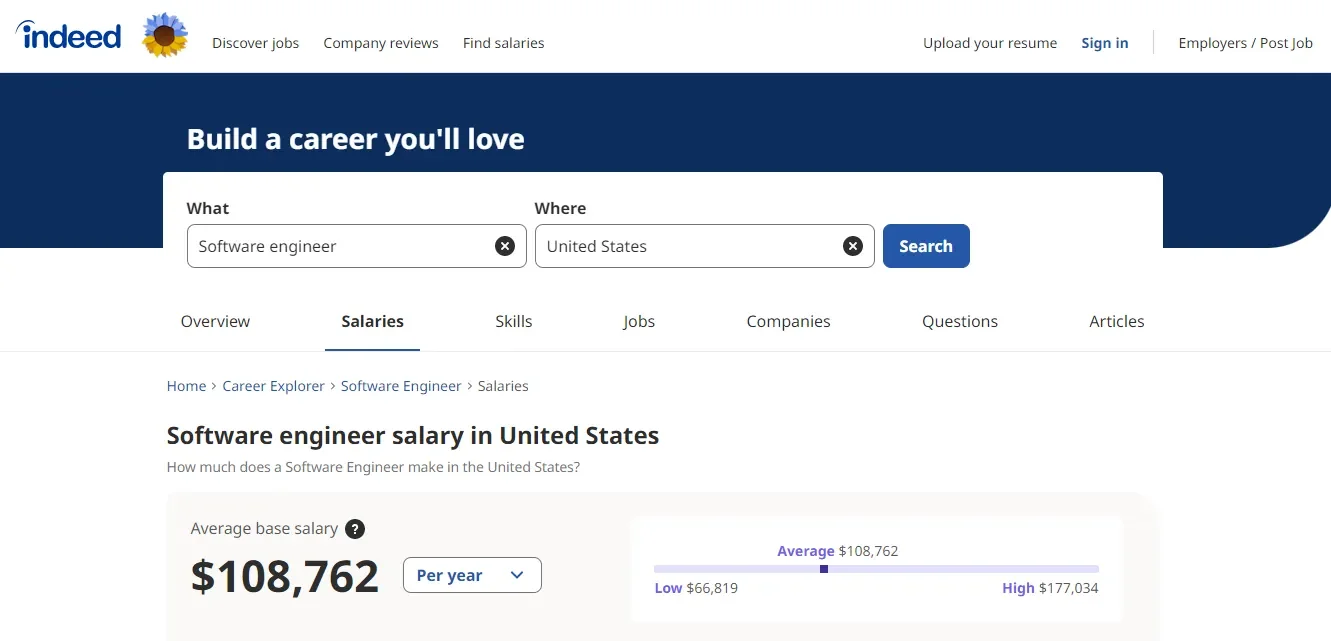The width and height of the screenshot is (1331, 641).
Task: Open the Salaries tab
Action: coord(372,321)
